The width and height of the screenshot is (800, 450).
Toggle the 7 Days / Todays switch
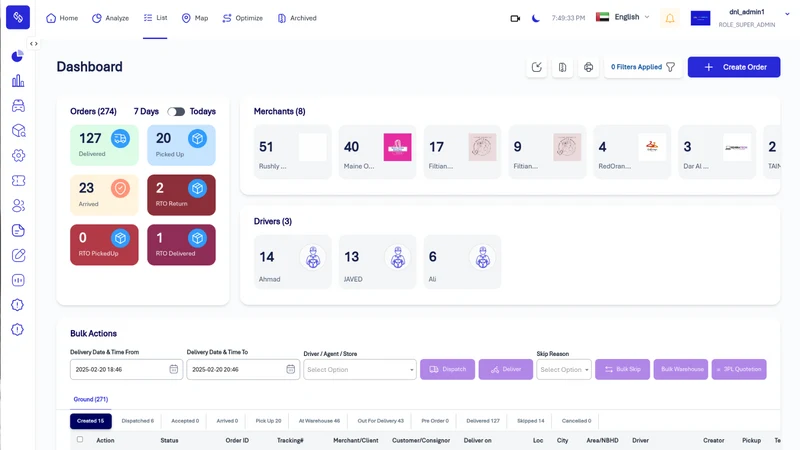(176, 111)
